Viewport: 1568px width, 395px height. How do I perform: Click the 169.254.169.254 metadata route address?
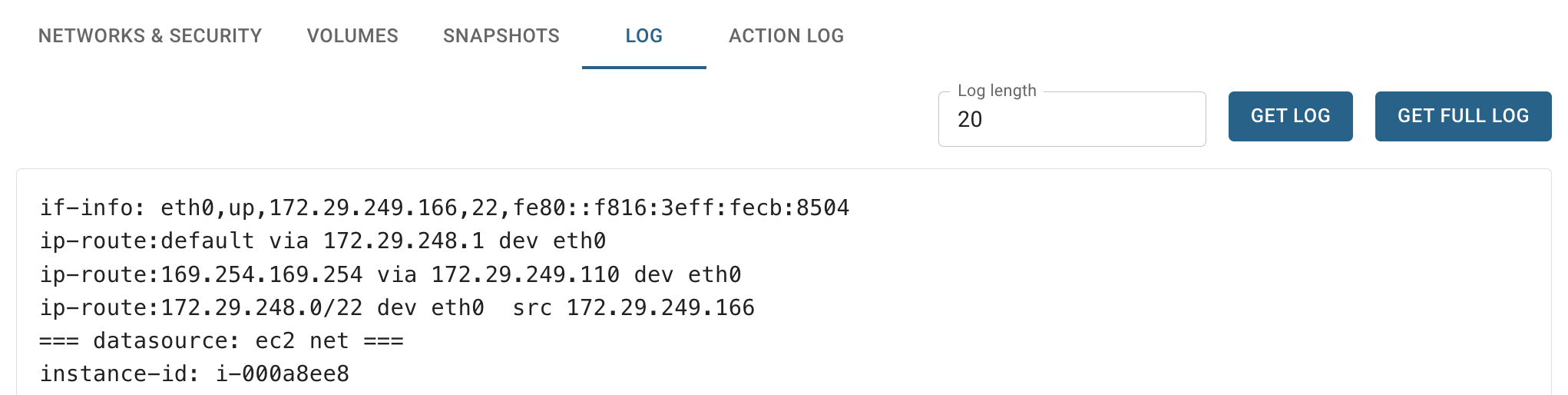tap(262, 274)
